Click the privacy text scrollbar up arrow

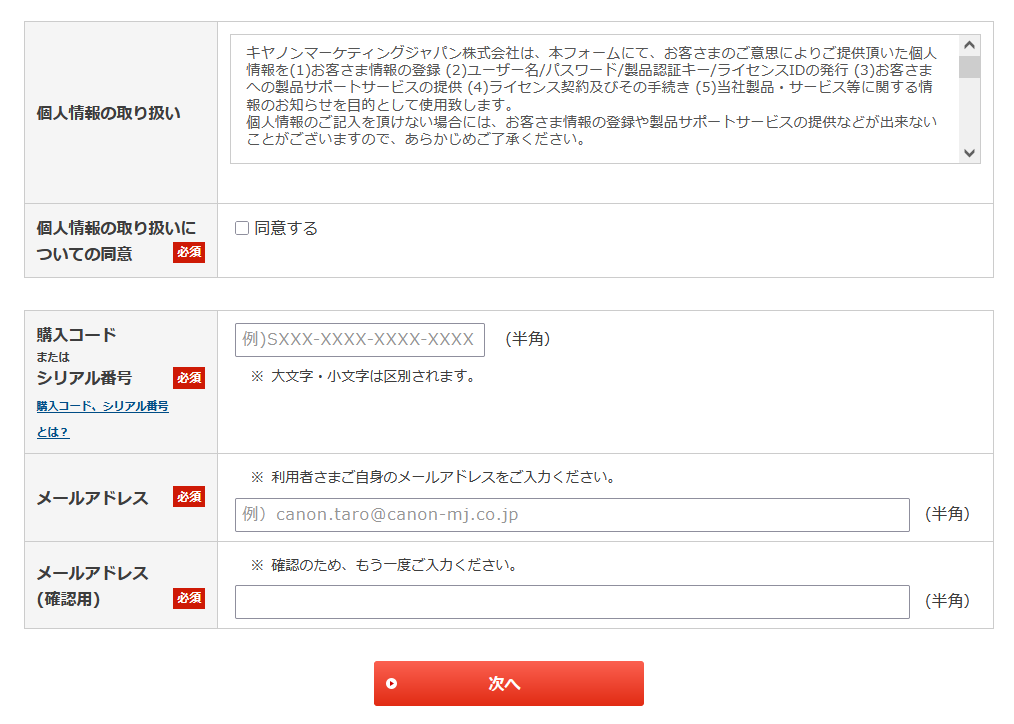click(x=969, y=45)
